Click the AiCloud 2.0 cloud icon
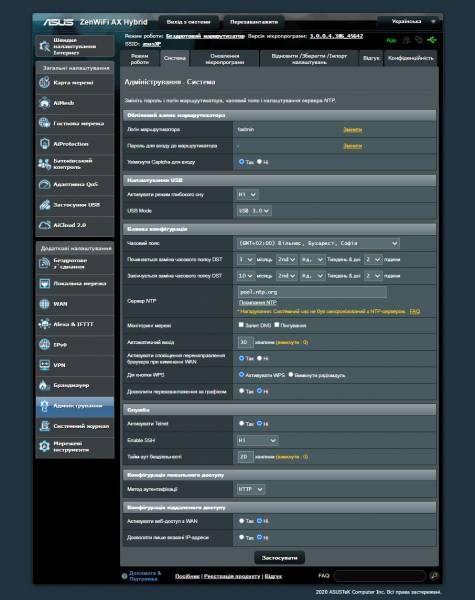The image size is (475, 600). click(x=44, y=225)
